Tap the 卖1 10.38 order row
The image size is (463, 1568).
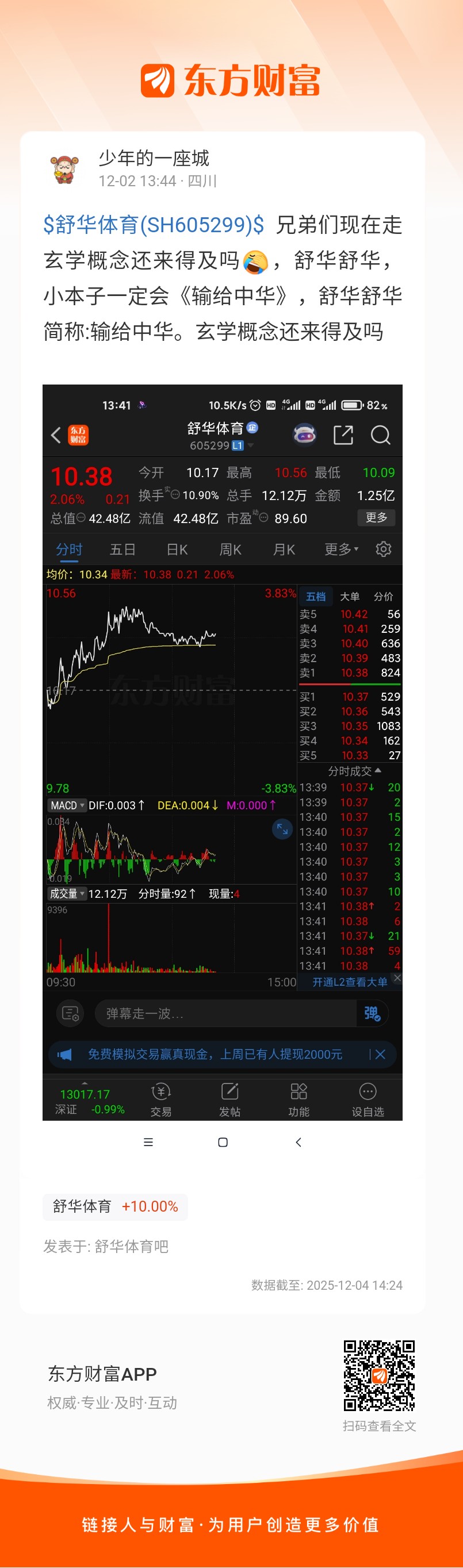(350, 672)
